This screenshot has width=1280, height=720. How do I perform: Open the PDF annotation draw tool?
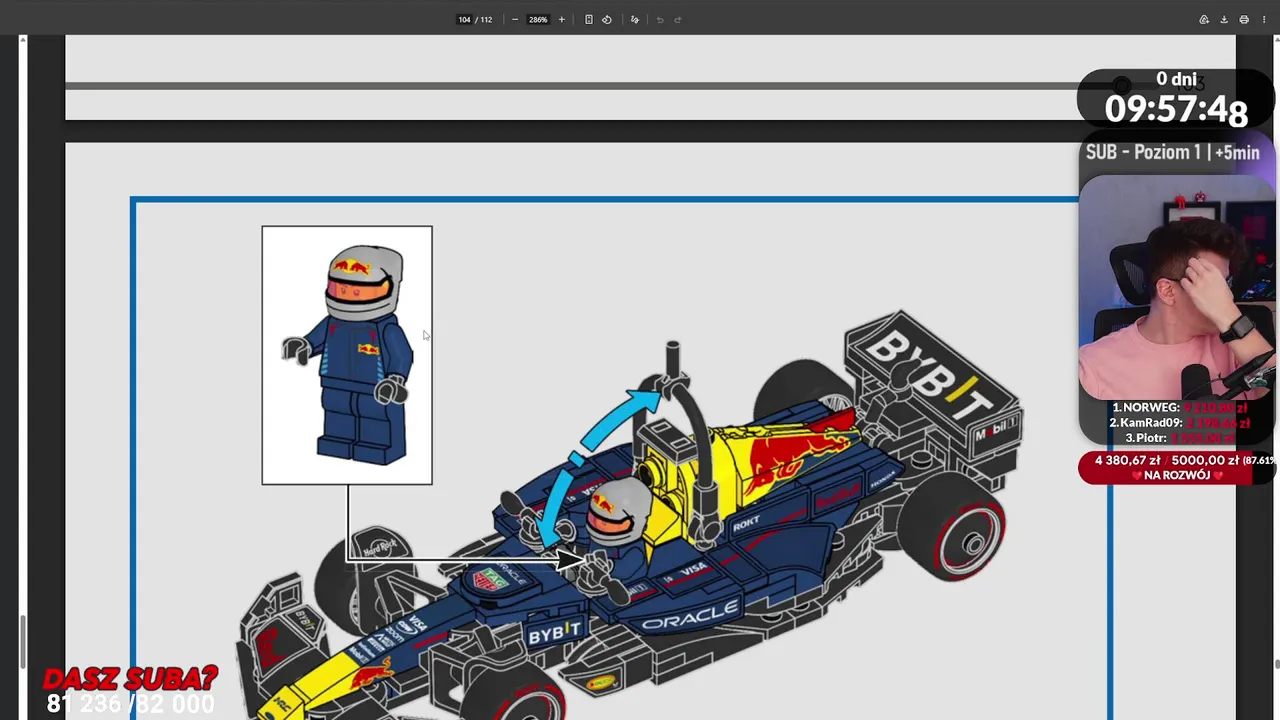pyautogui.click(x=634, y=19)
